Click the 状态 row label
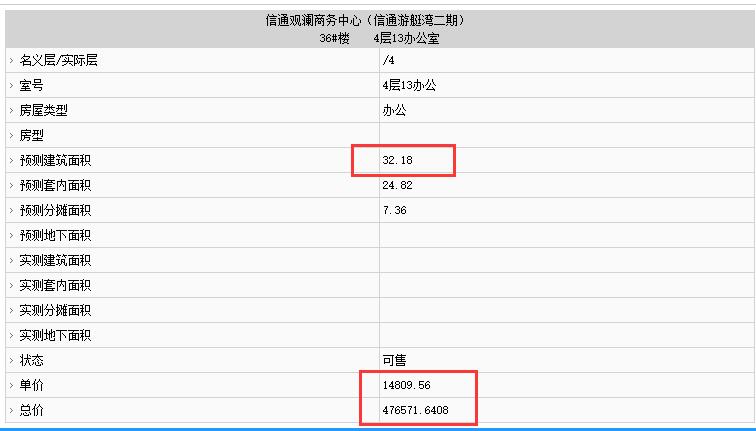Image resolution: width=756 pixels, height=431 pixels. click(x=31, y=361)
